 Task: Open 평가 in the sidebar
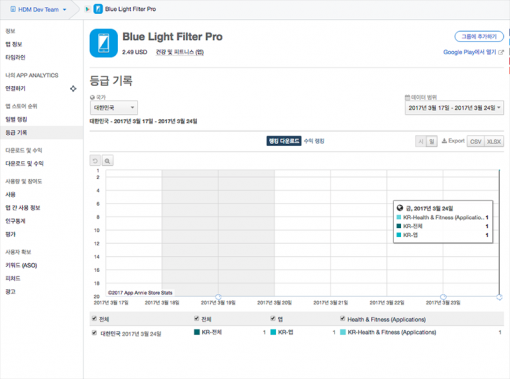[10, 234]
